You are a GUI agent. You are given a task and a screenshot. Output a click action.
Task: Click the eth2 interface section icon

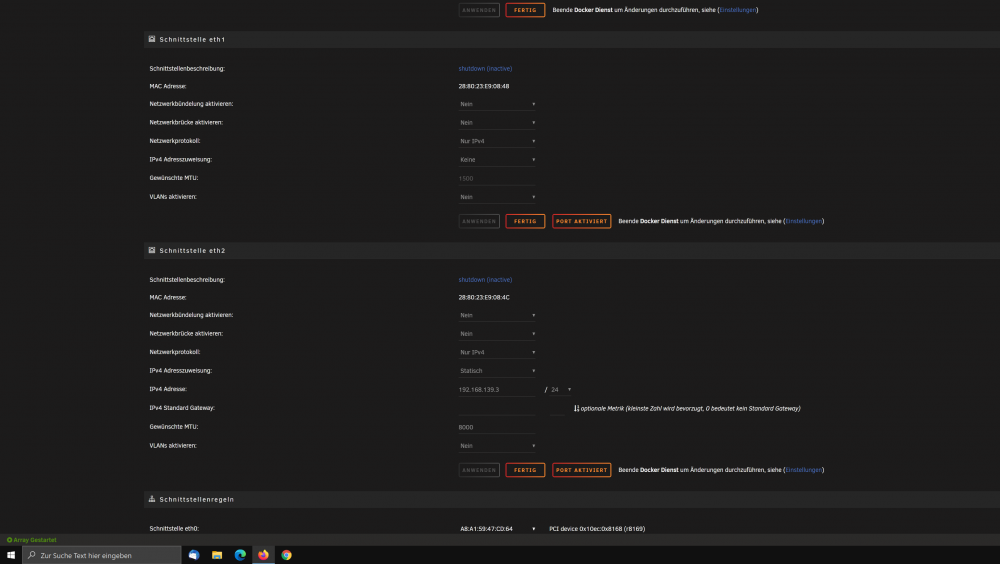click(x=152, y=250)
